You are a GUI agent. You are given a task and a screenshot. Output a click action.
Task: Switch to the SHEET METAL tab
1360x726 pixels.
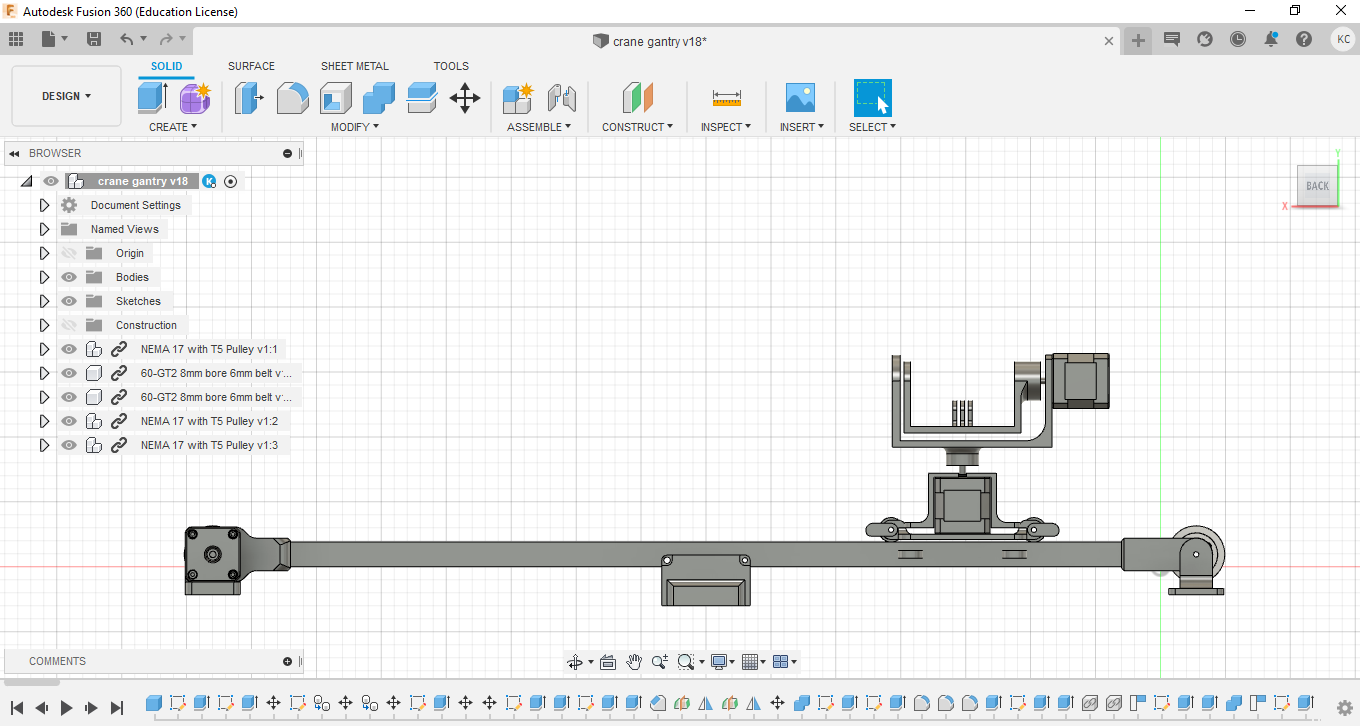click(x=354, y=66)
